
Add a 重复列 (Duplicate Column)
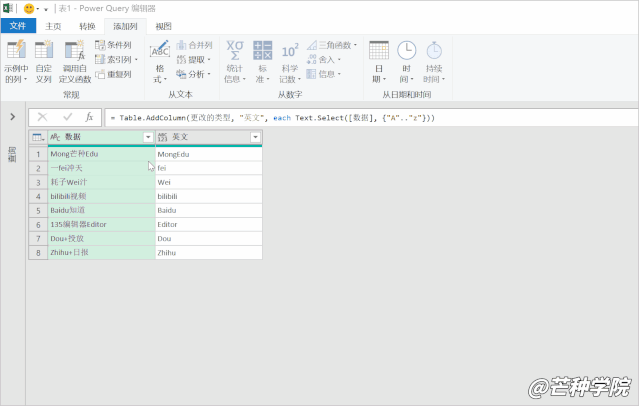point(113,74)
